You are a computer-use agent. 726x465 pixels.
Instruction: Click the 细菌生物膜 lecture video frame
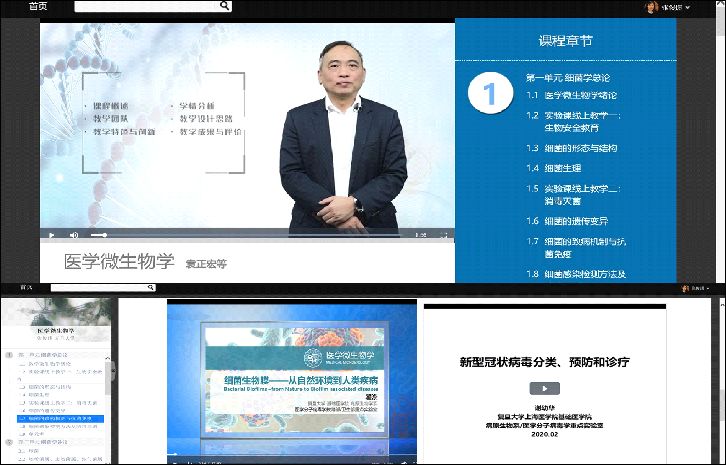point(292,382)
